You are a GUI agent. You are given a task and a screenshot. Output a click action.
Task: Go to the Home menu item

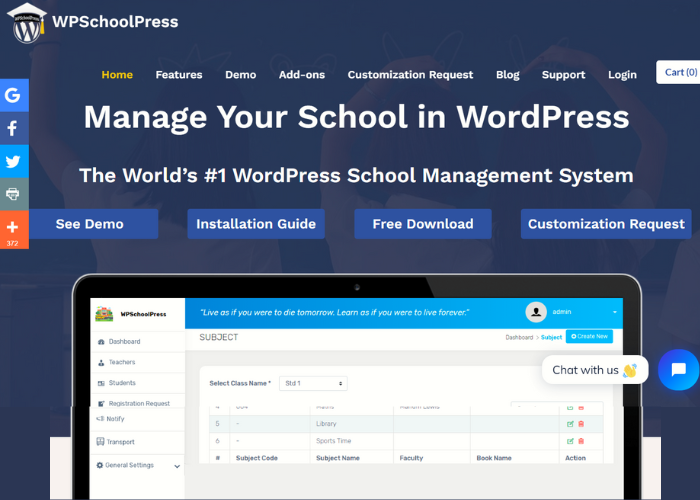click(x=117, y=75)
